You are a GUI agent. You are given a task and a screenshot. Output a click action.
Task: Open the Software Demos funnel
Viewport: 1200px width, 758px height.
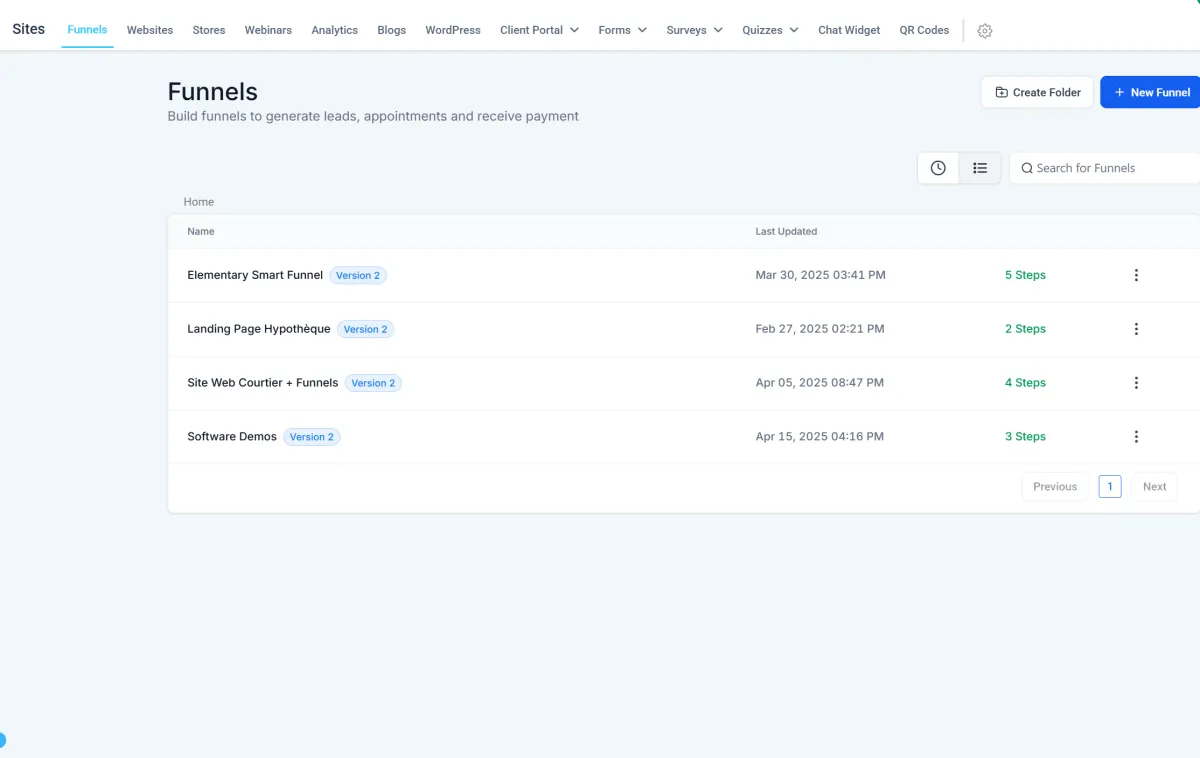[x=232, y=437]
